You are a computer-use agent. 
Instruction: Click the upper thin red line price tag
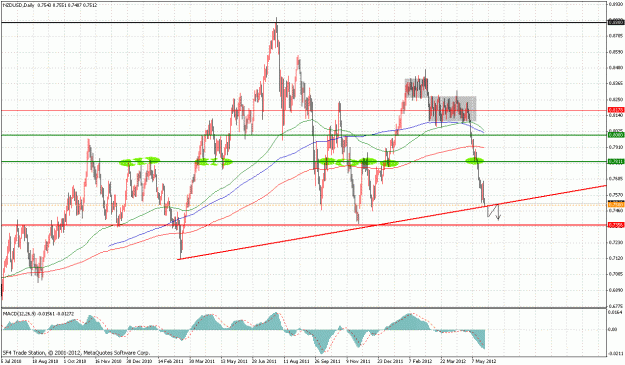(615, 110)
